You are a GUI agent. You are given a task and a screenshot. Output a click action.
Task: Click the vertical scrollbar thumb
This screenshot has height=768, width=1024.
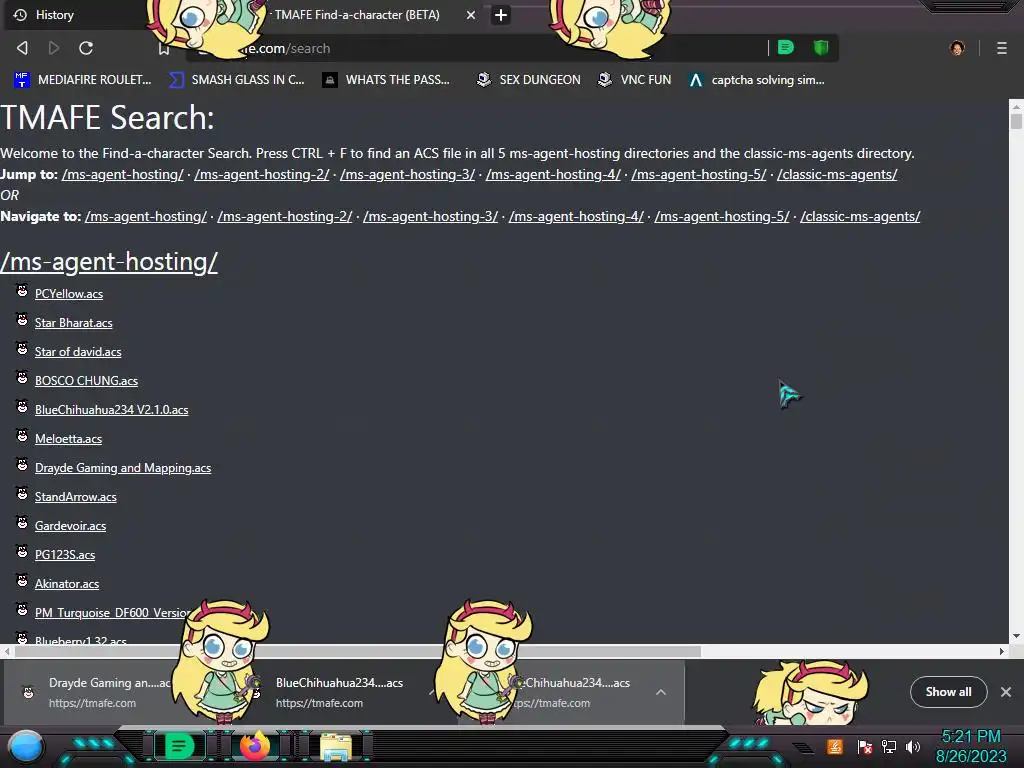1016,121
